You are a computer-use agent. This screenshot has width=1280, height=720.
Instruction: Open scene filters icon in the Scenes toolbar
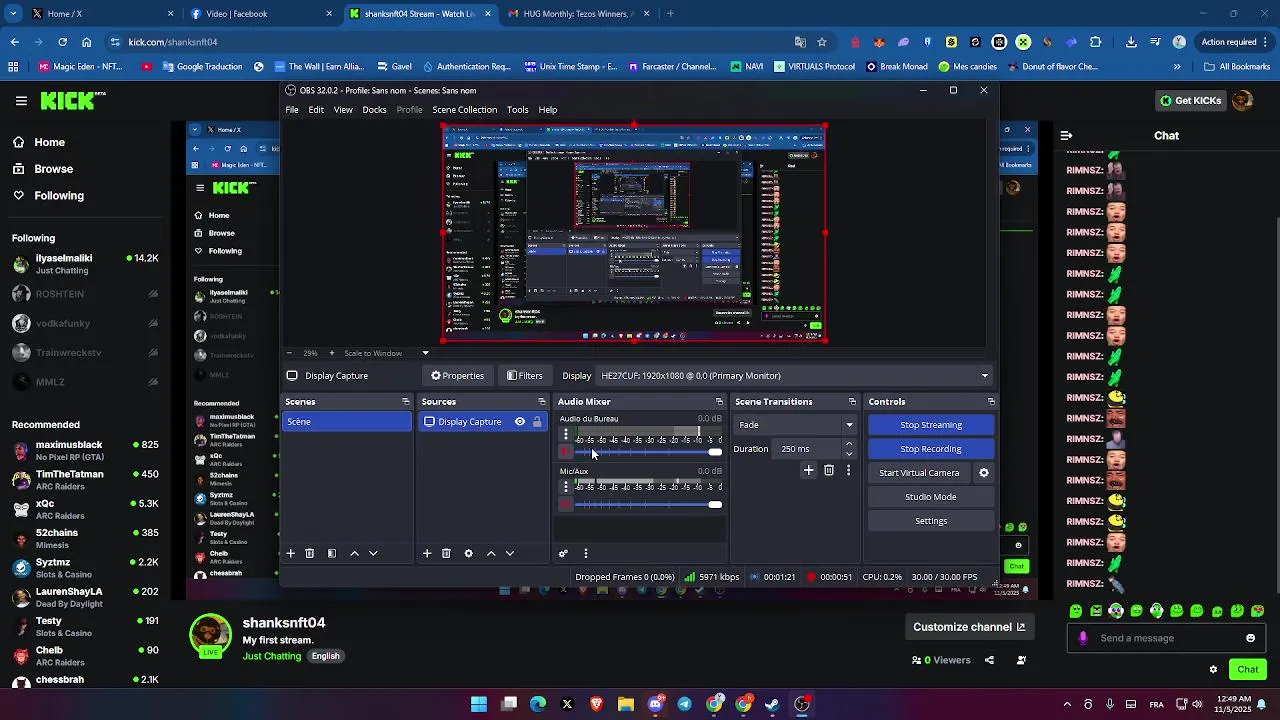point(332,553)
